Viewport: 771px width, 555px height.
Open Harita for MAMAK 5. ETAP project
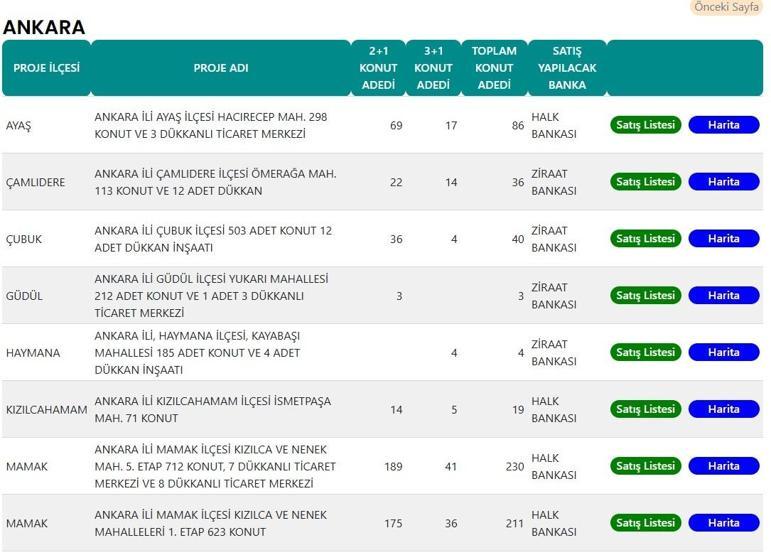724,466
